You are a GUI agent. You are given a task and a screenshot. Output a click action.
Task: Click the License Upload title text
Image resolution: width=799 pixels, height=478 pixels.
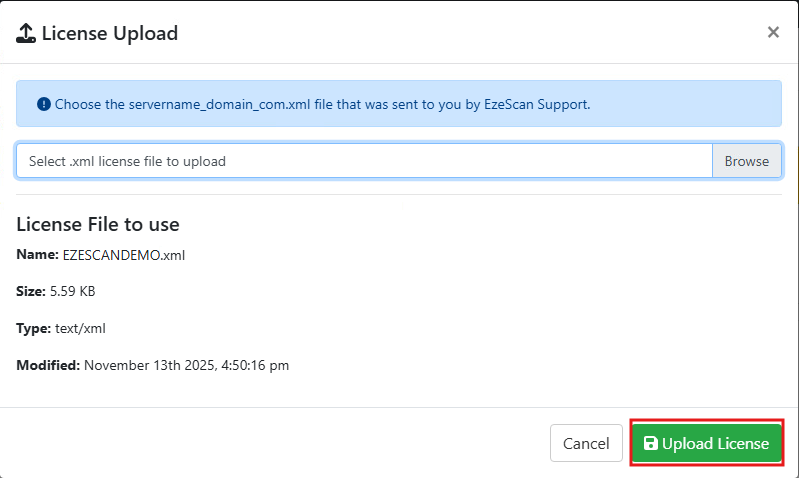110,33
